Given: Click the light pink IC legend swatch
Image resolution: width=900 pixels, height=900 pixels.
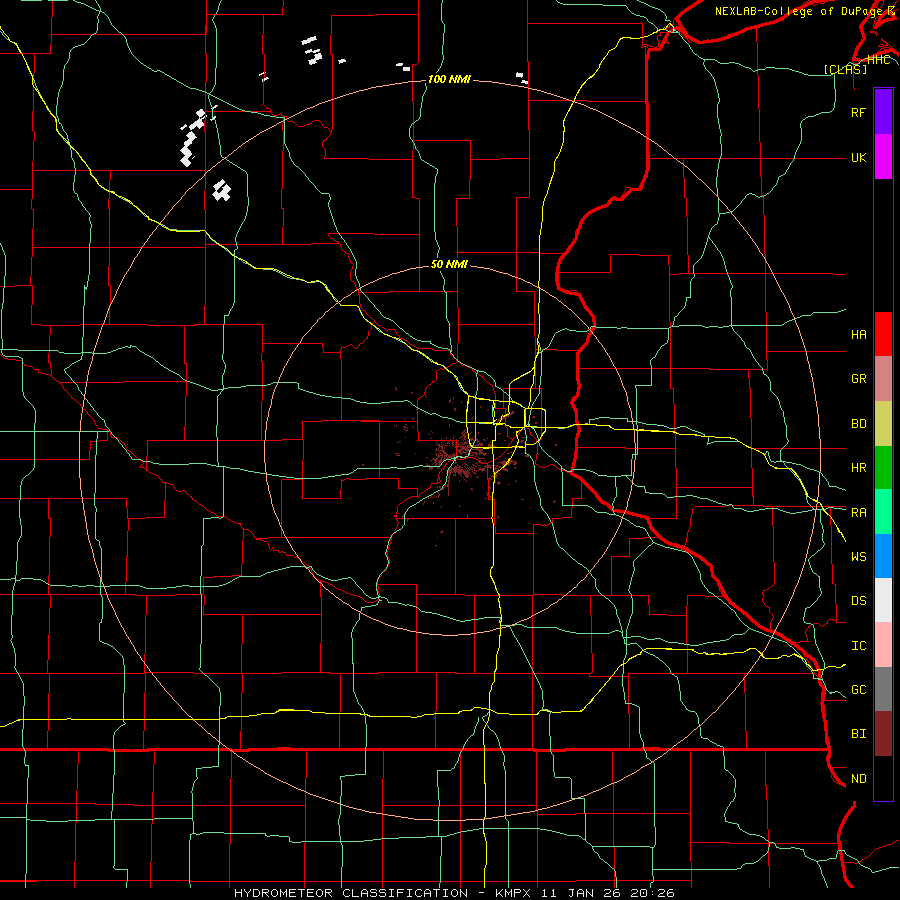Looking at the screenshot, I should pos(883,645).
